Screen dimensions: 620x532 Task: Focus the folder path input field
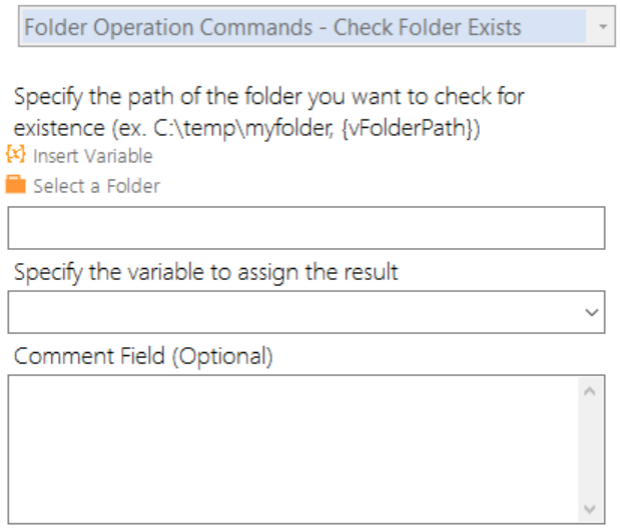[306, 228]
